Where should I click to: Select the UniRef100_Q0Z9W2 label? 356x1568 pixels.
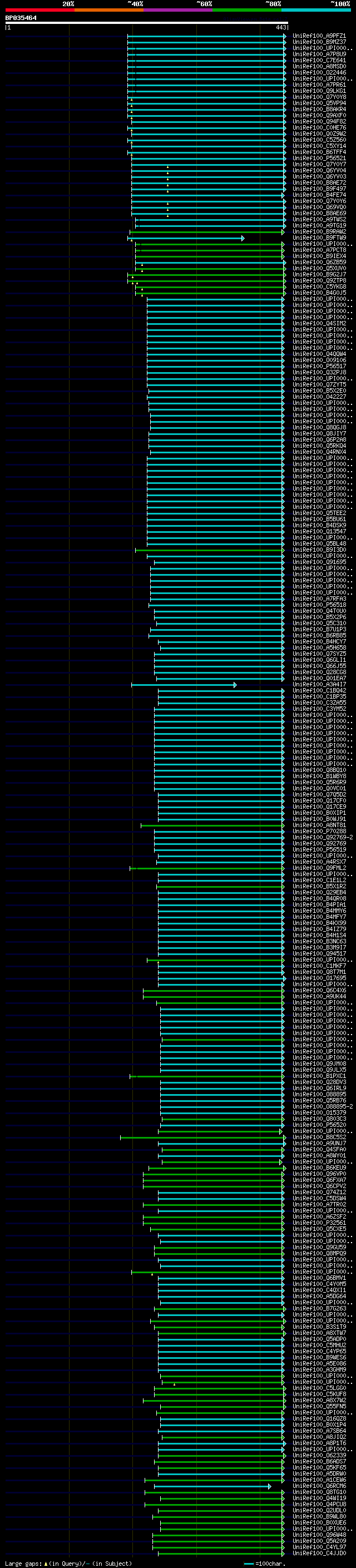(x=319, y=134)
